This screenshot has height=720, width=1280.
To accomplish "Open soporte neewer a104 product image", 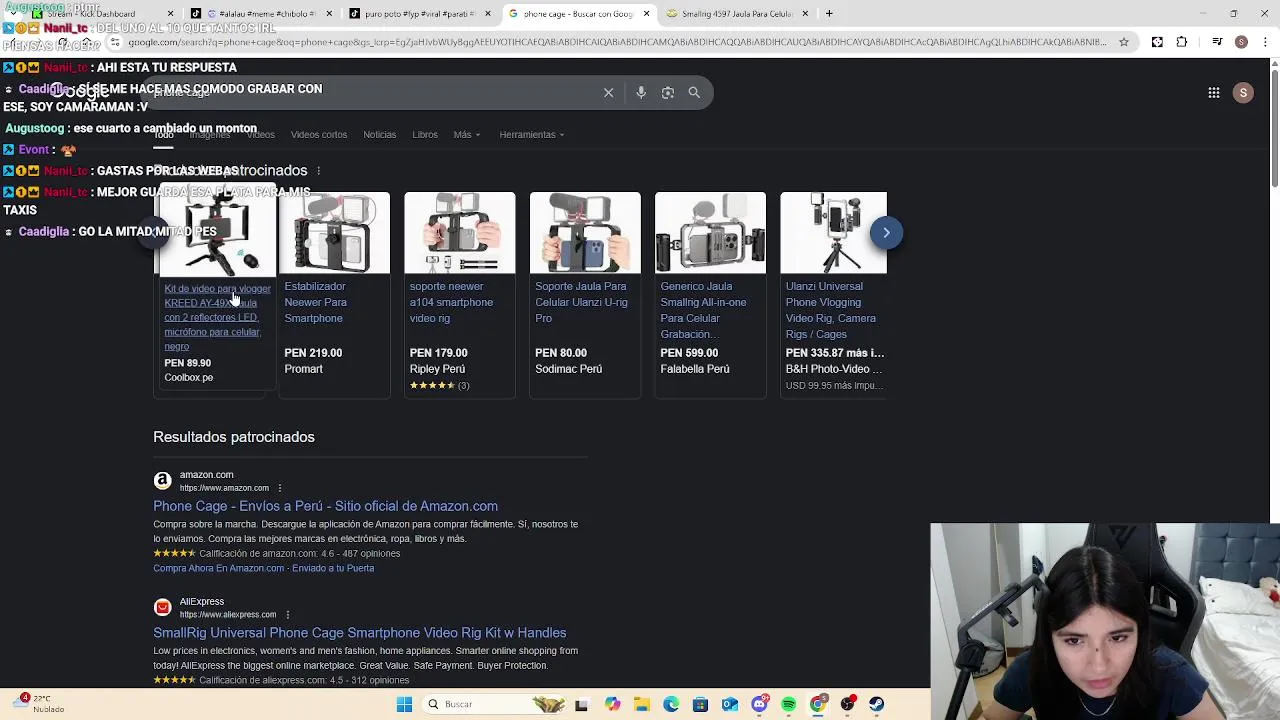I will [x=460, y=233].
